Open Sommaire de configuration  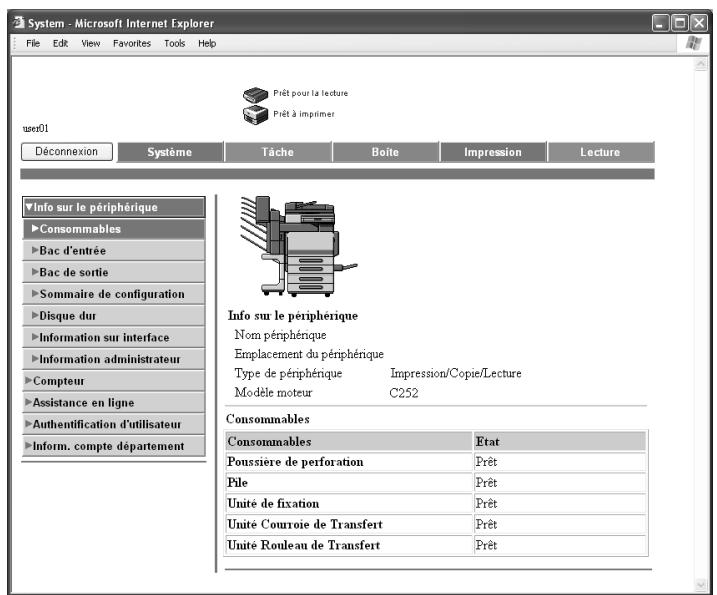(x=114, y=294)
